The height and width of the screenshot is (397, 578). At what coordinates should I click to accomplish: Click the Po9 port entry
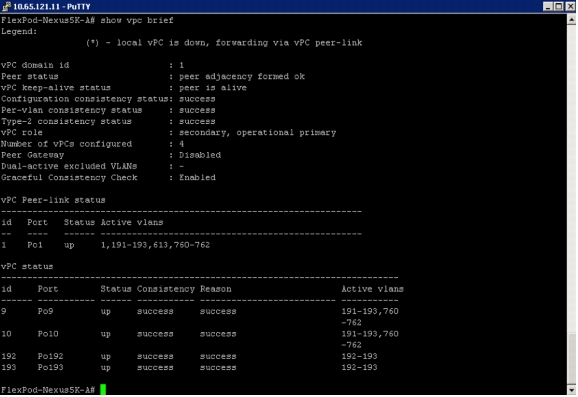45,311
